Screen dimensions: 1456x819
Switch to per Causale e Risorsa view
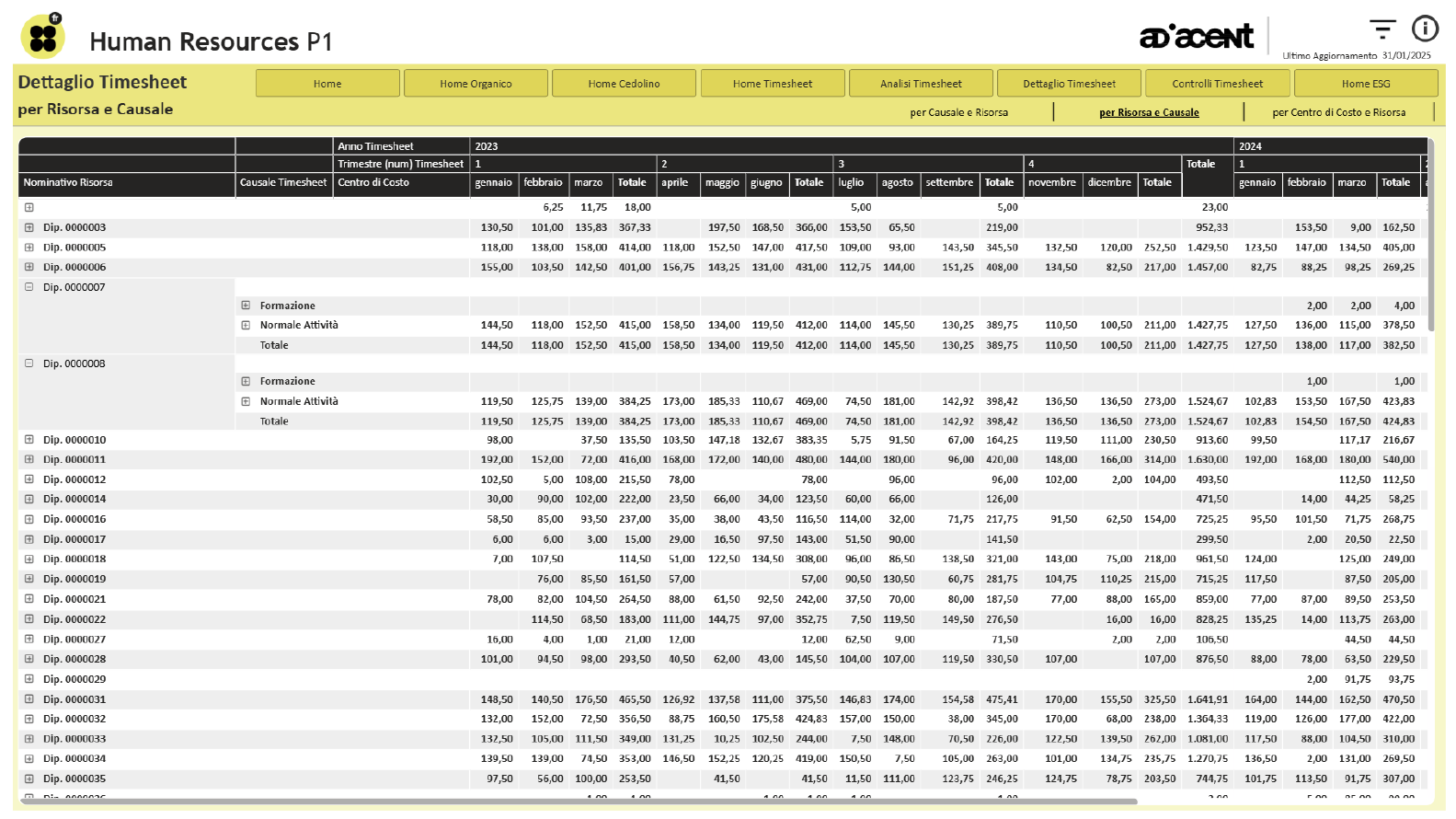pos(958,112)
